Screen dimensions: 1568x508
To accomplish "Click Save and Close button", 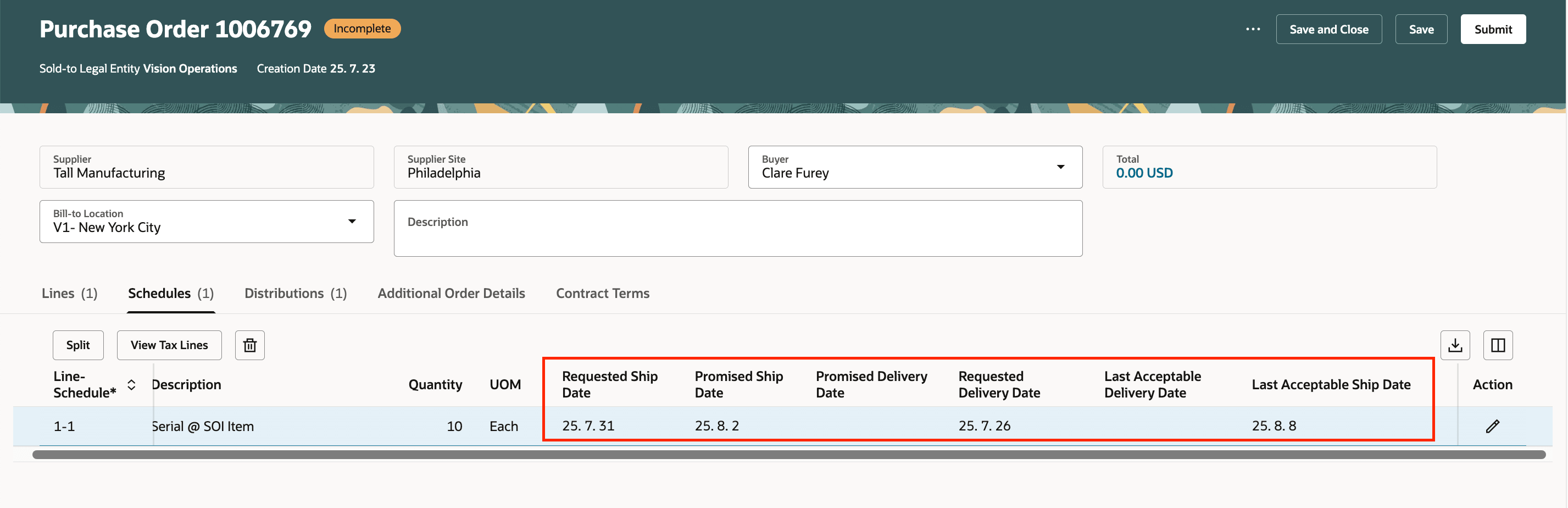I will pos(1329,29).
